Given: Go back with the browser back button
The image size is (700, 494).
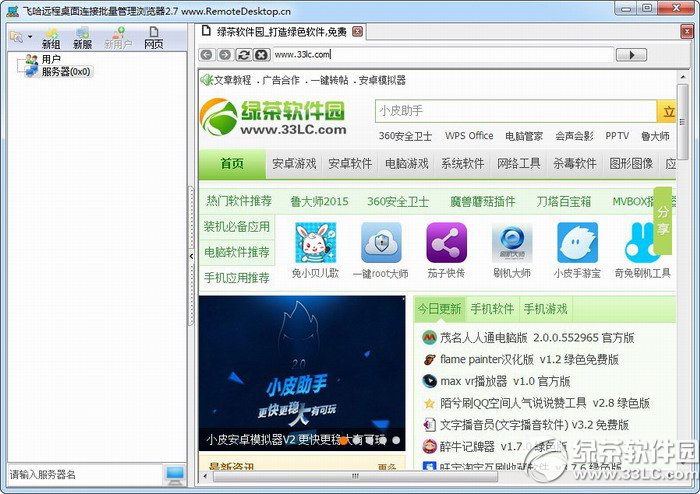Looking at the screenshot, I should [206, 55].
